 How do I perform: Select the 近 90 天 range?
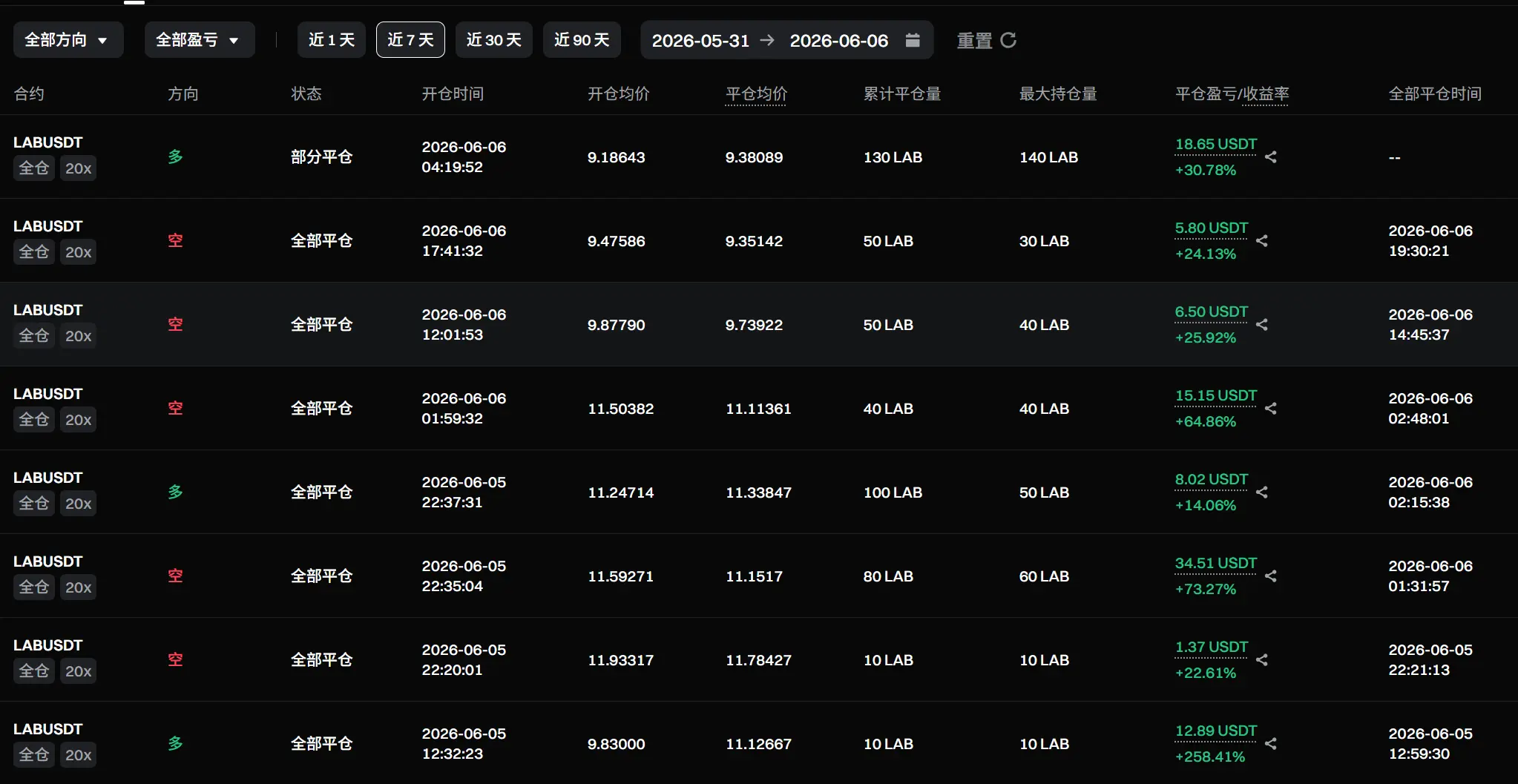[x=582, y=40]
